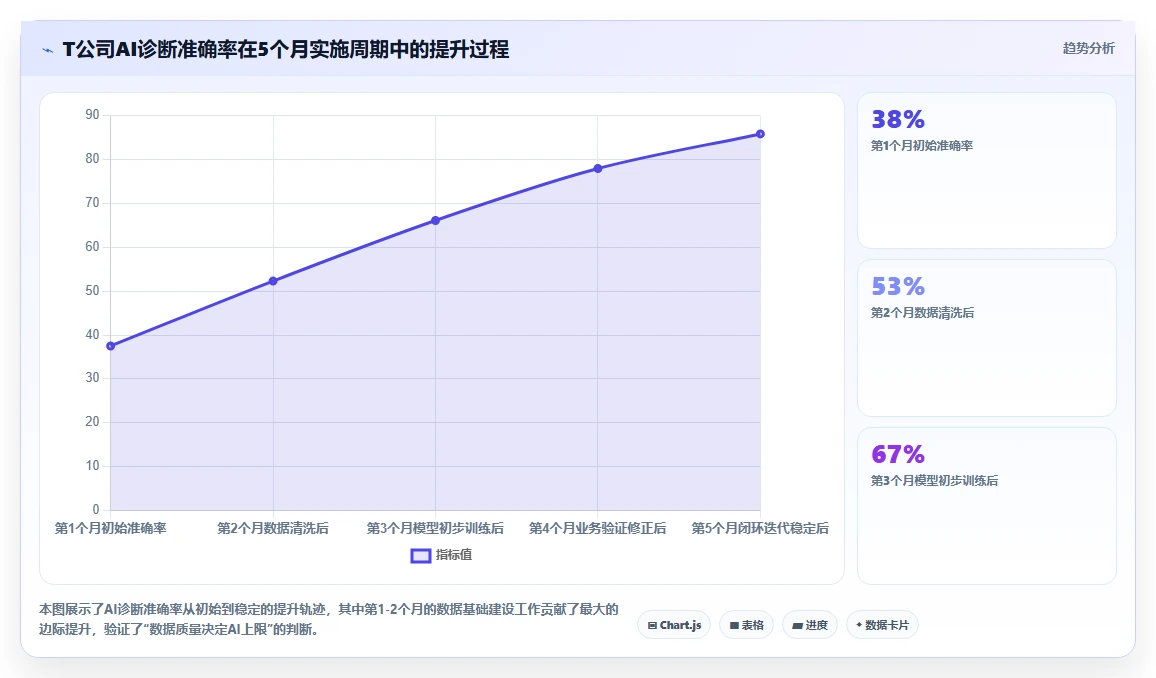
Task: Click y-axis tick label 50
Action: [92, 290]
